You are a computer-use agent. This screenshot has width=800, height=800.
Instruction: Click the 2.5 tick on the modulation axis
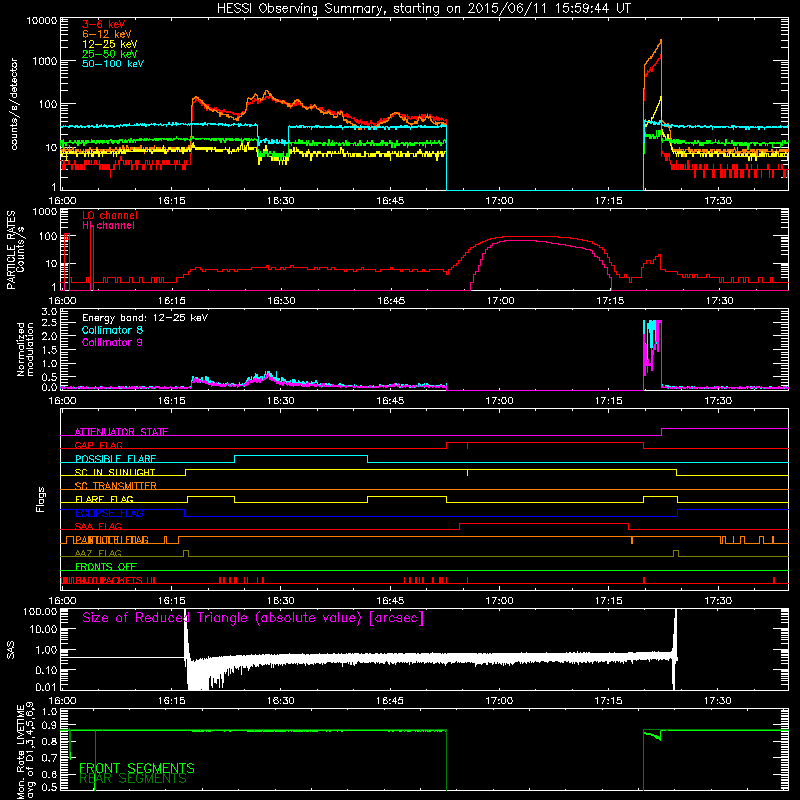coord(49,323)
